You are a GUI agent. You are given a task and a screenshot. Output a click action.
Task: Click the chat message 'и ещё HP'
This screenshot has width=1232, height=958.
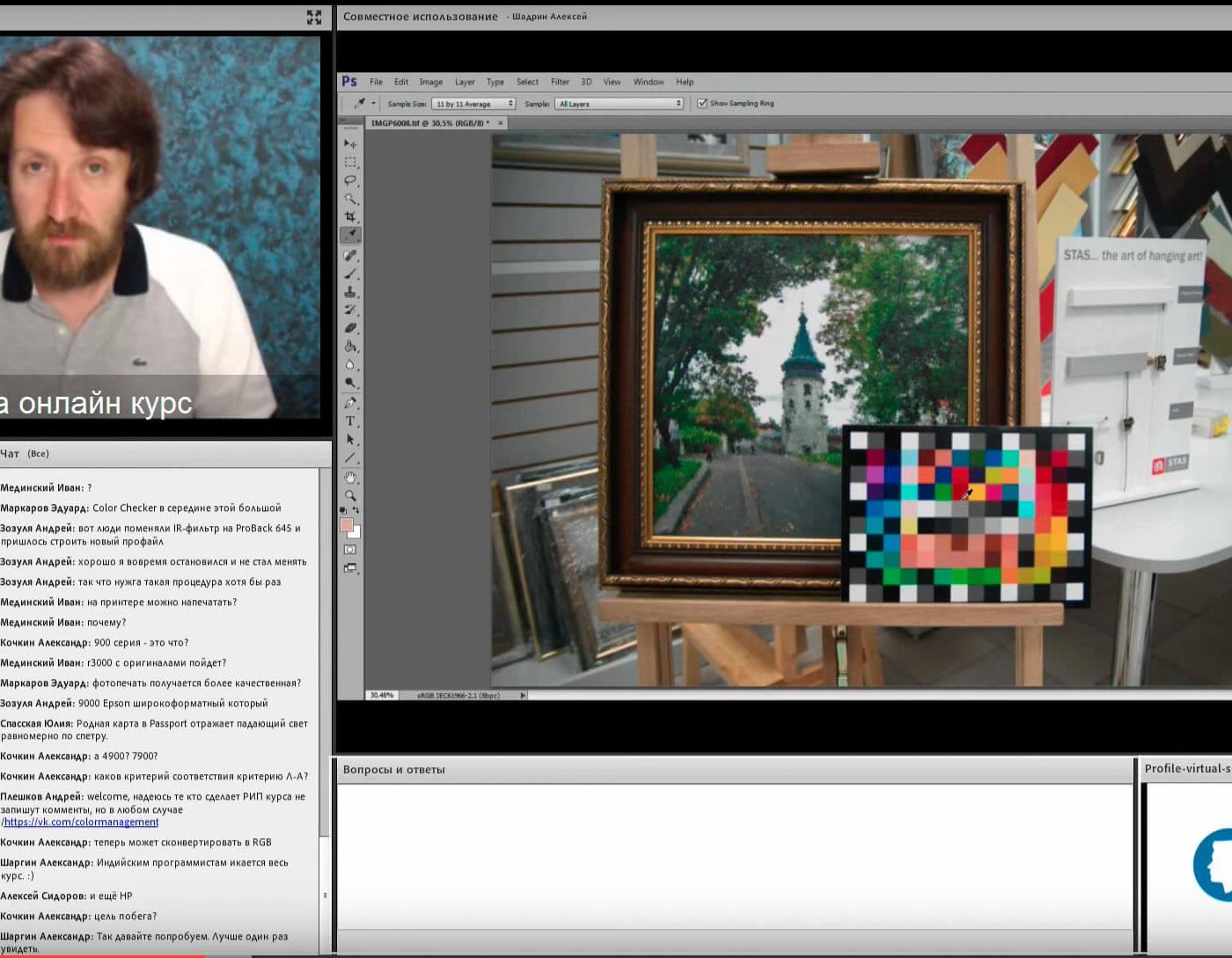point(111,896)
